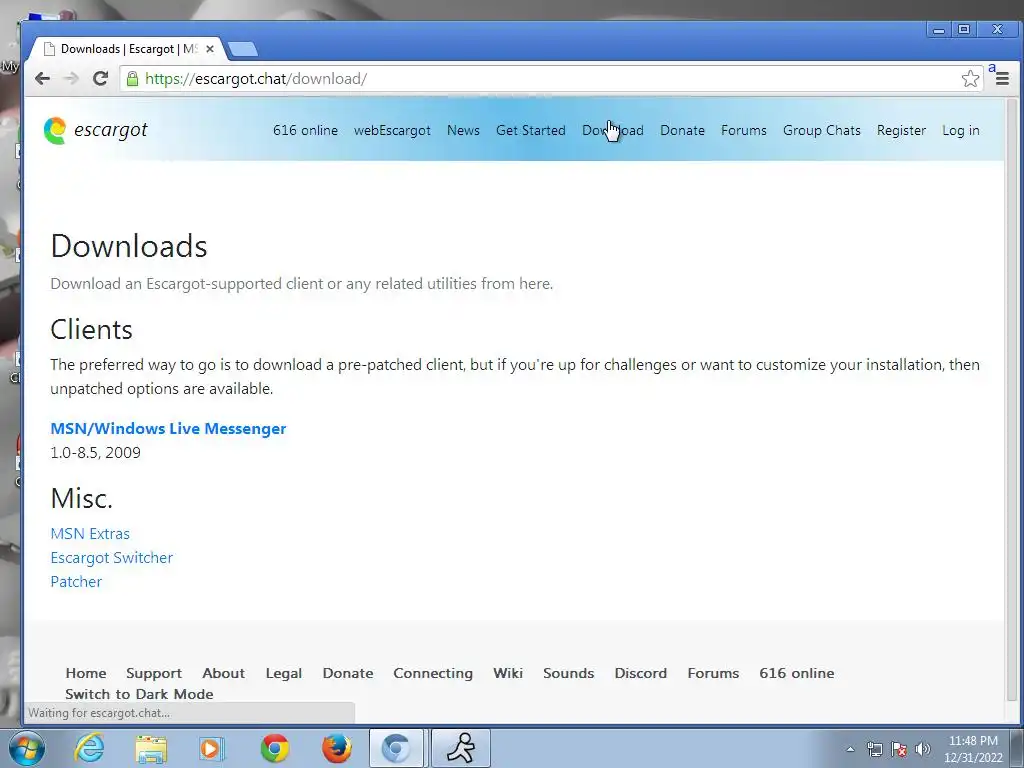The image size is (1024, 768).
Task: Open Windows Explorer folder on taskbar
Action: click(151, 748)
